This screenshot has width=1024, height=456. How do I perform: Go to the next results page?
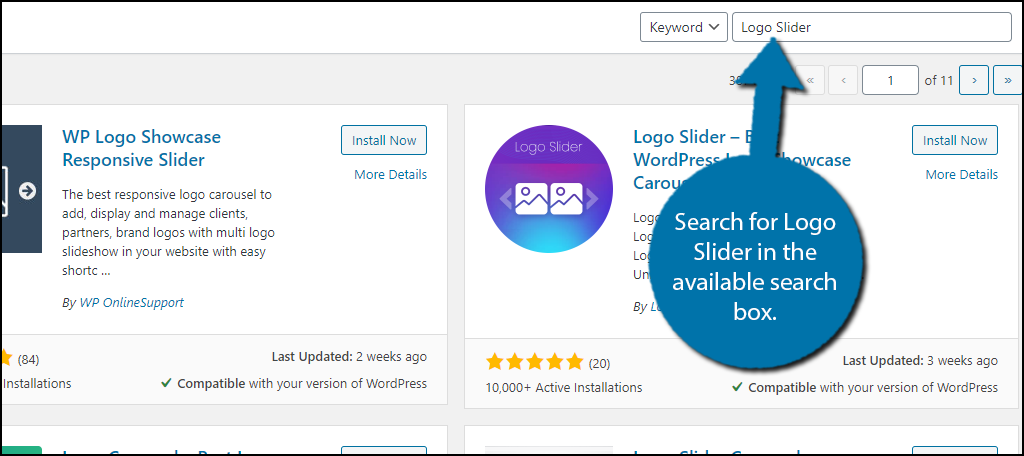coord(974,80)
